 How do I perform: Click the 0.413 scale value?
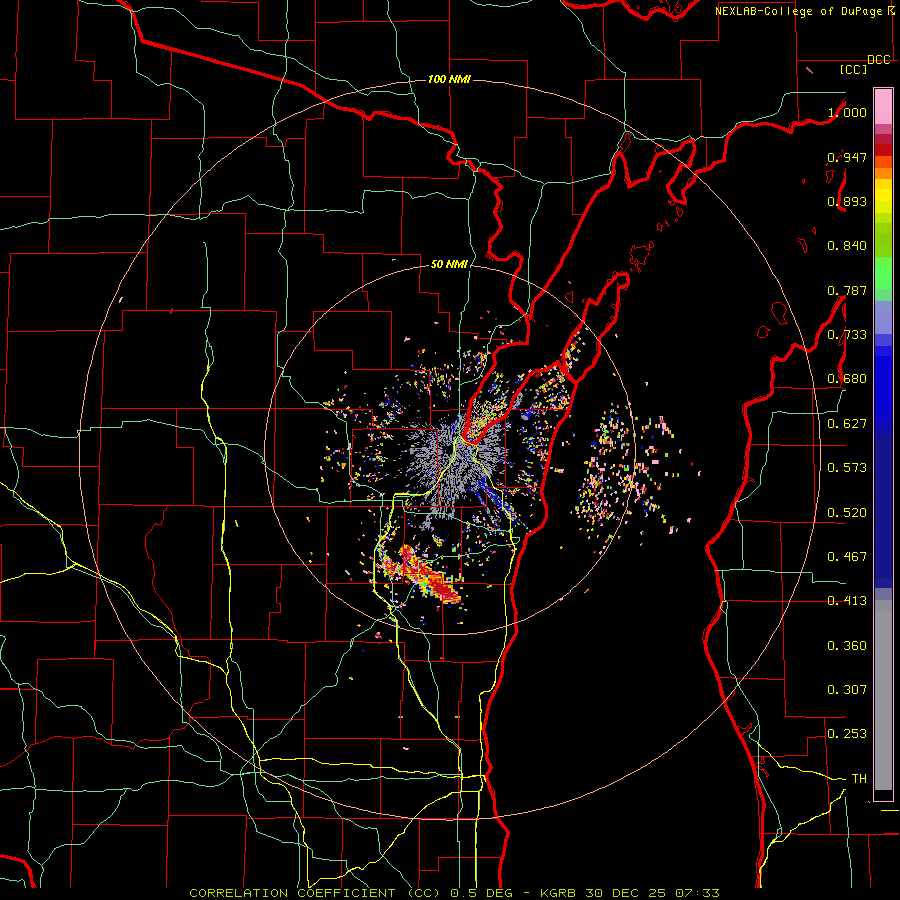pos(847,600)
